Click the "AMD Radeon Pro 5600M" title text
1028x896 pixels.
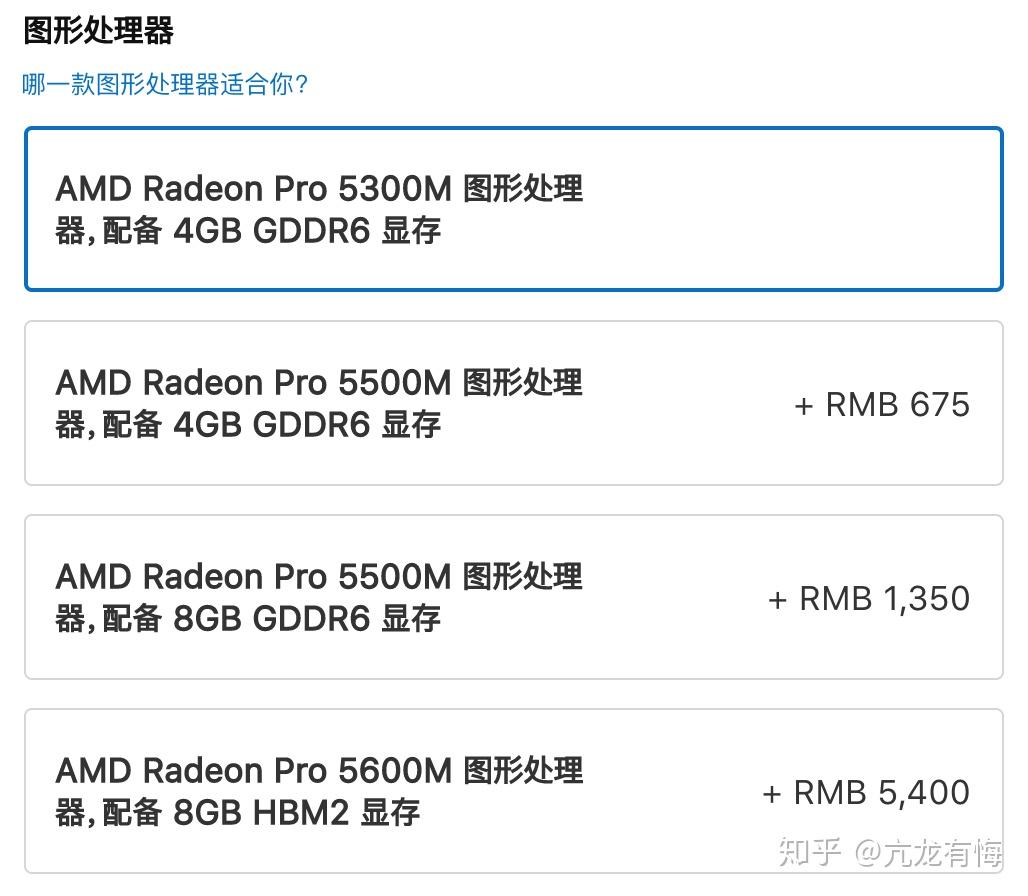click(x=255, y=771)
